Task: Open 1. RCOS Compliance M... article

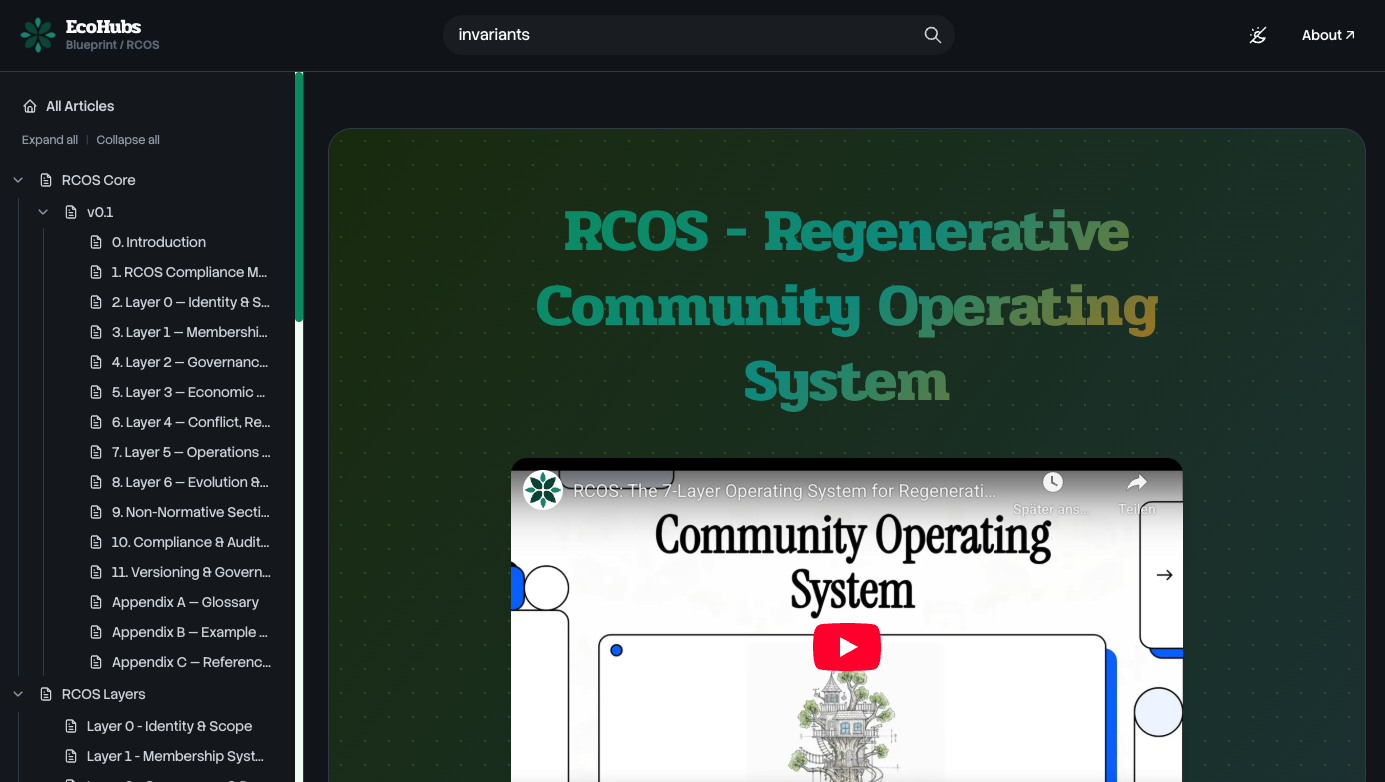Action: pos(189,272)
